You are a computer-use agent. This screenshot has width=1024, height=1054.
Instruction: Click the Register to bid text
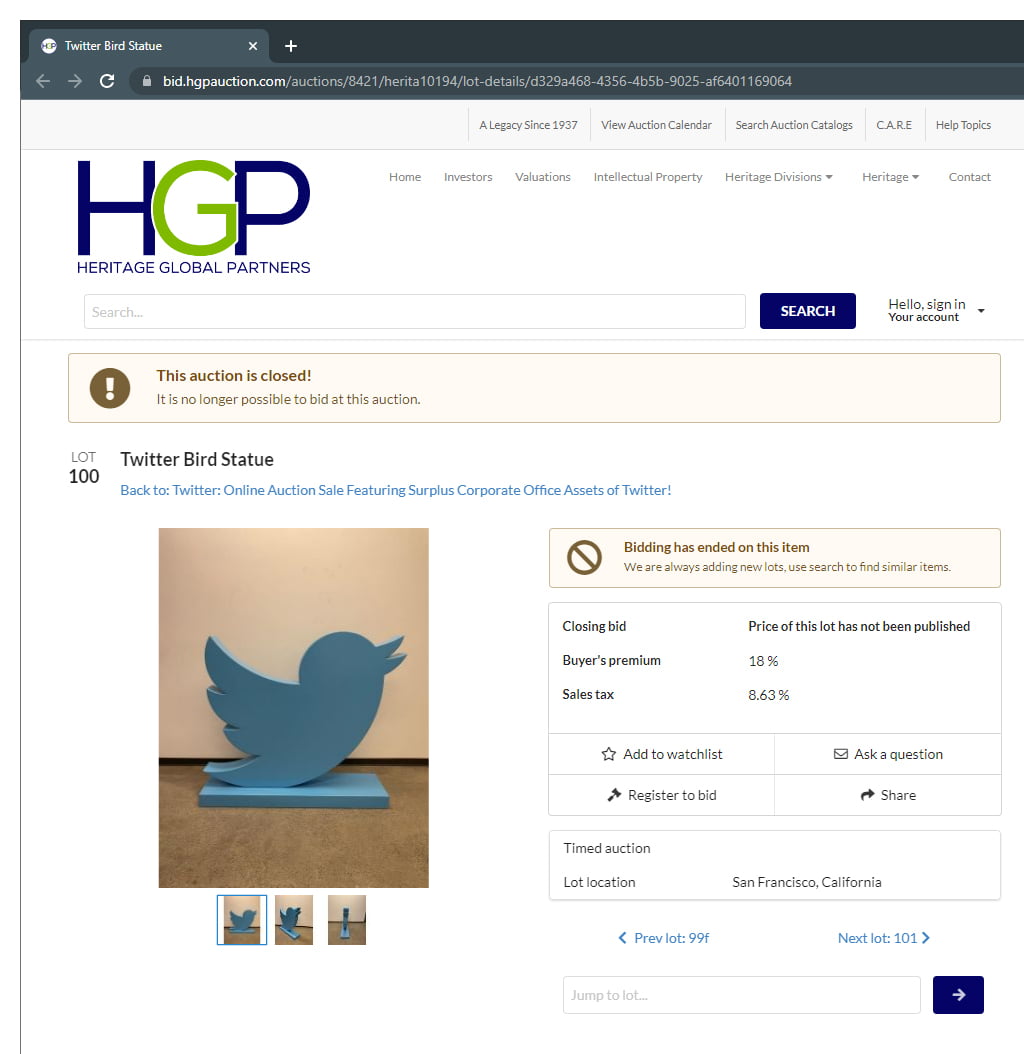pyautogui.click(x=672, y=795)
